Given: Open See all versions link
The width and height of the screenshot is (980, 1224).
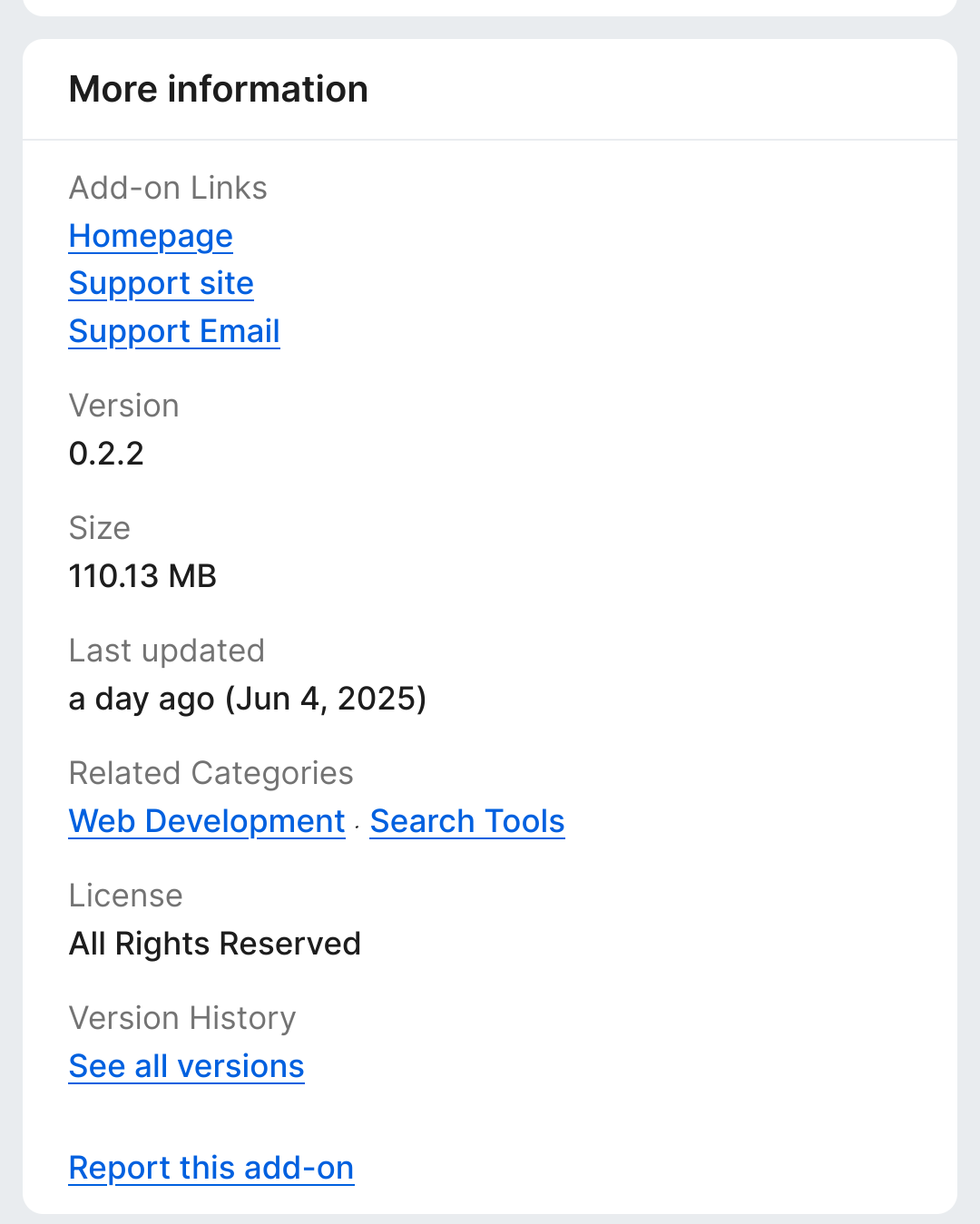Looking at the screenshot, I should coord(187,1066).
